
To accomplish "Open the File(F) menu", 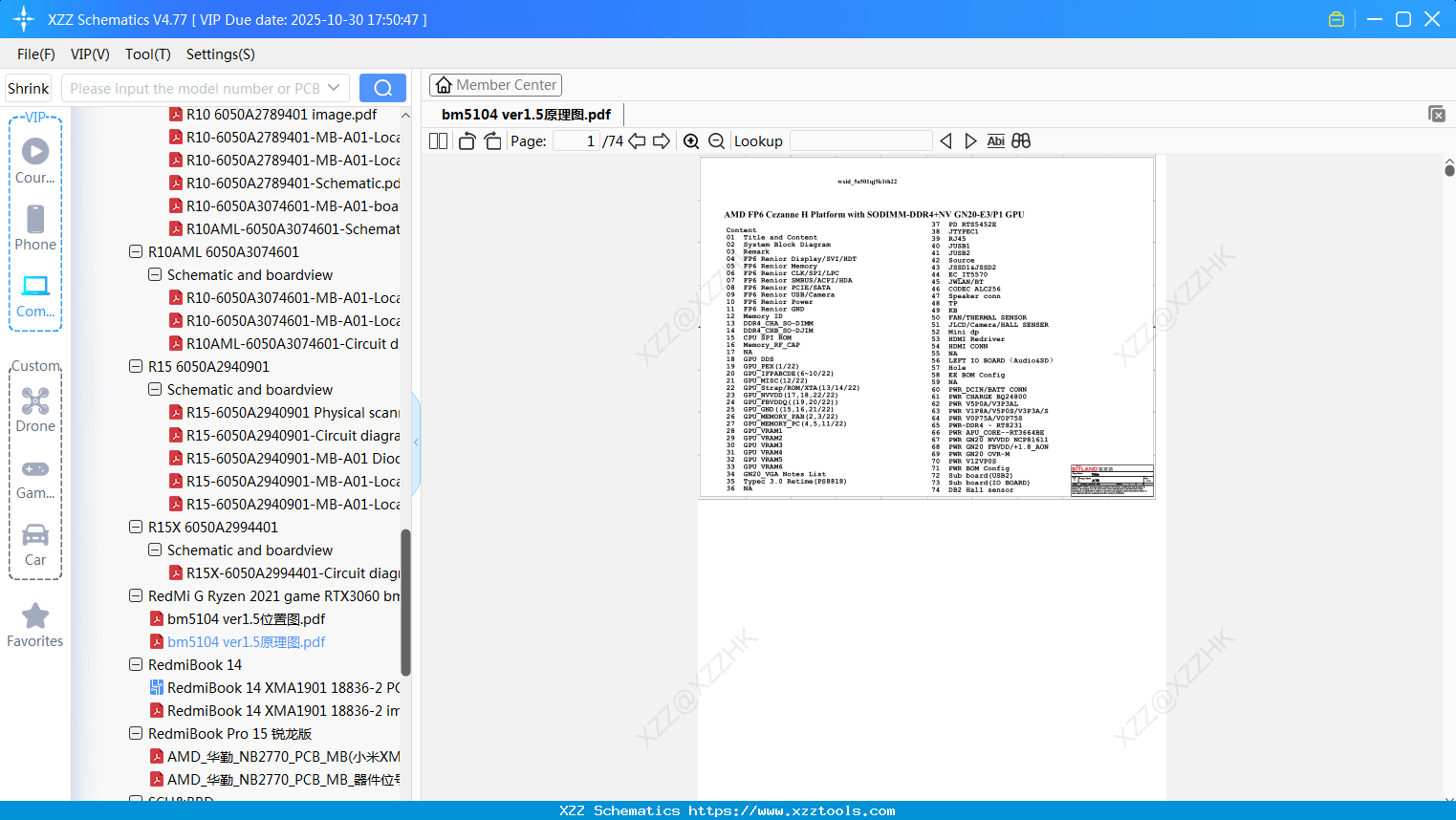I will 36,54.
